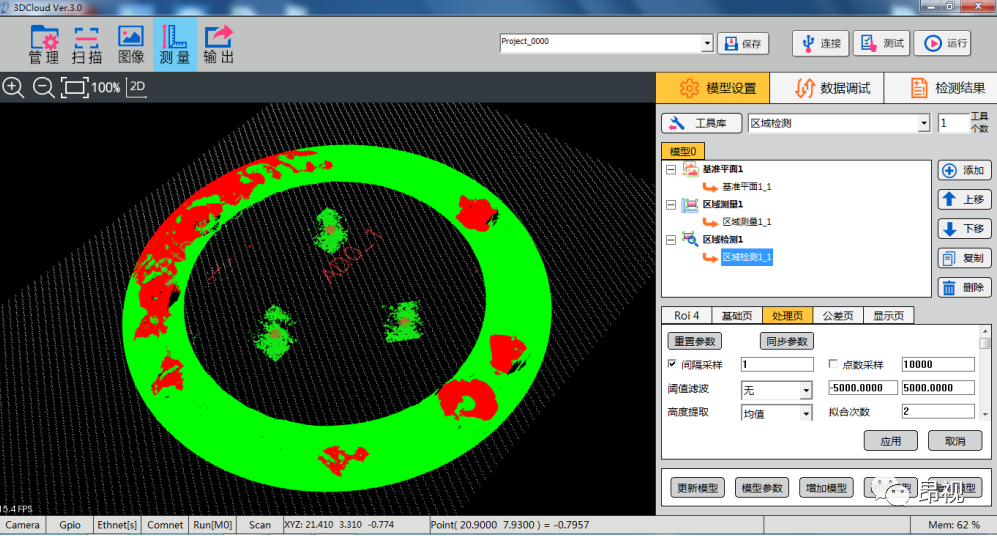Click the Camera status bar entry
This screenshot has width=997, height=536.
pyautogui.click(x=23, y=525)
